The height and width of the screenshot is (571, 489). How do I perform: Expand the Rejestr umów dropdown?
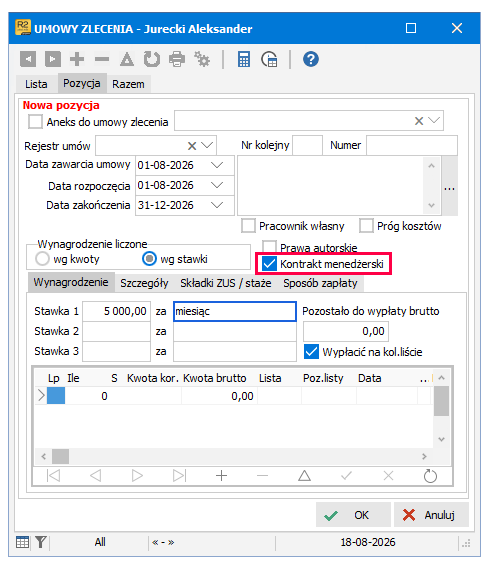[x=207, y=145]
